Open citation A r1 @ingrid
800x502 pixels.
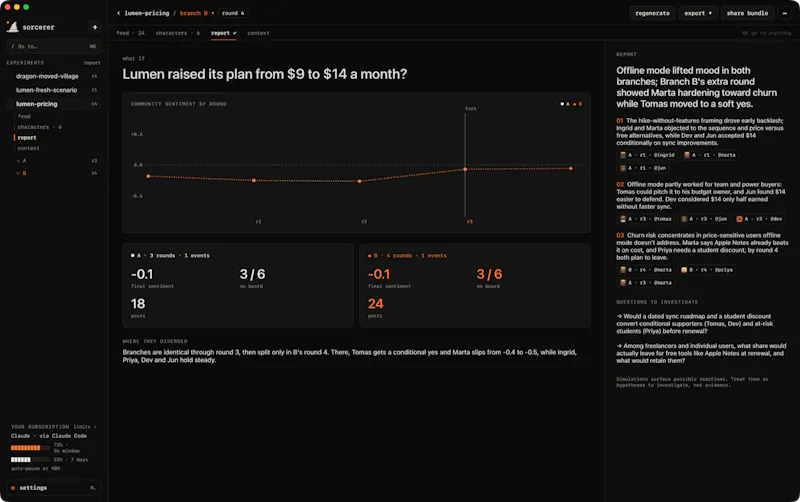(647, 155)
